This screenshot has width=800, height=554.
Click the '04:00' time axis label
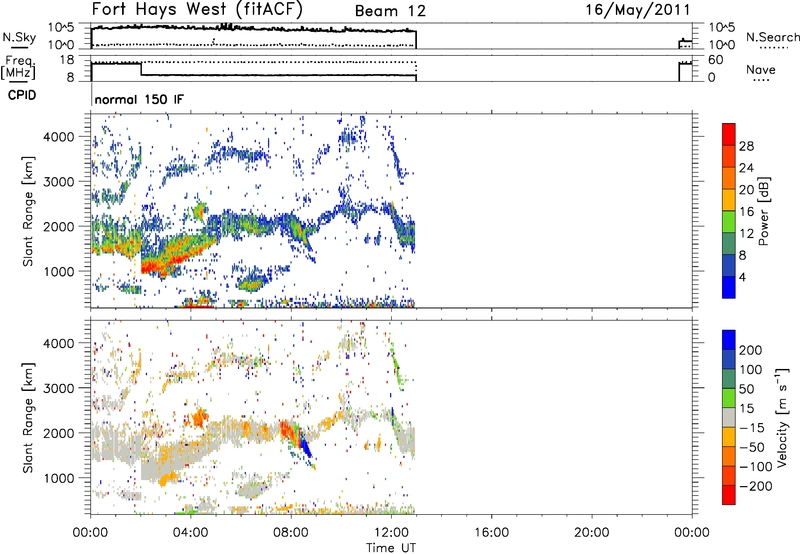coord(190,533)
